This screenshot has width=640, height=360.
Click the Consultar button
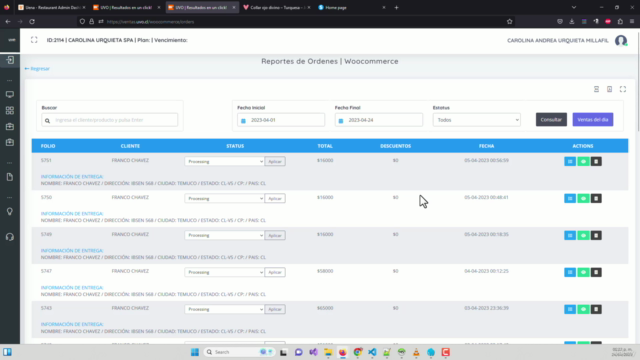click(551, 120)
